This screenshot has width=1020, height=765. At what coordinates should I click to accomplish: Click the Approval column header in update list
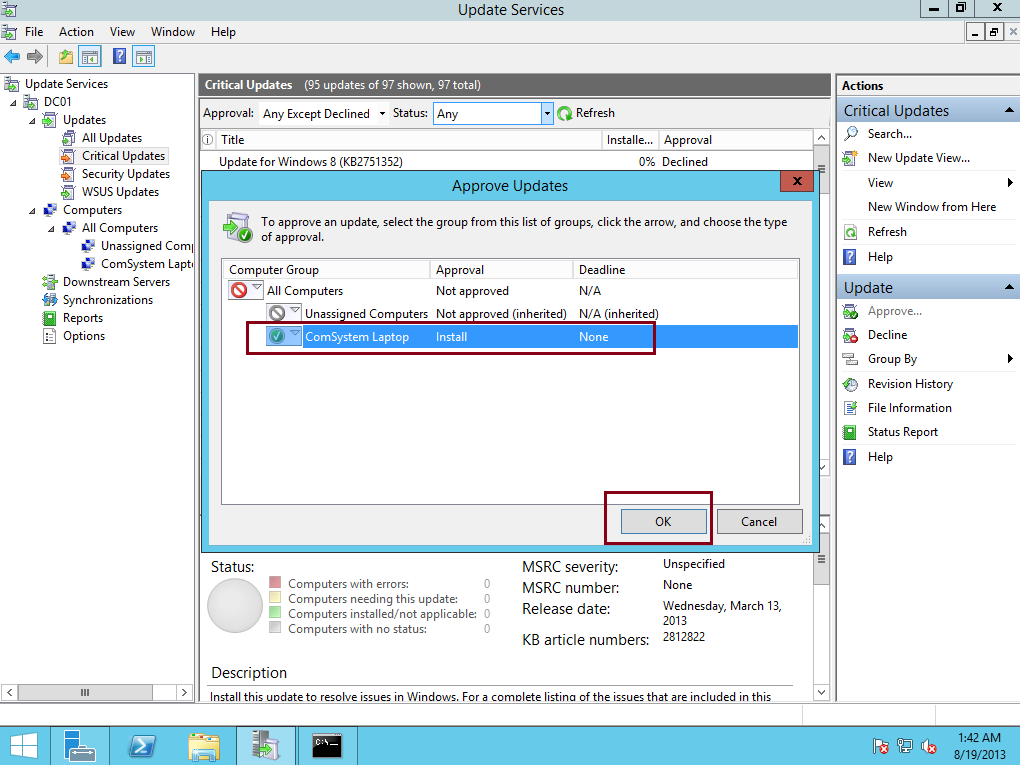tap(735, 139)
